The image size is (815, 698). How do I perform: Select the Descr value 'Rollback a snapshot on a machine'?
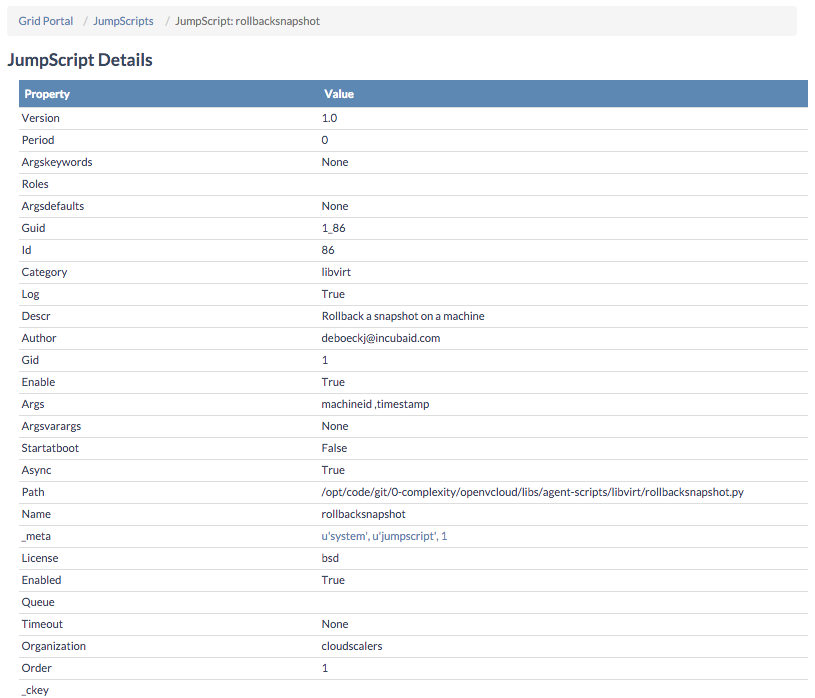tap(403, 316)
